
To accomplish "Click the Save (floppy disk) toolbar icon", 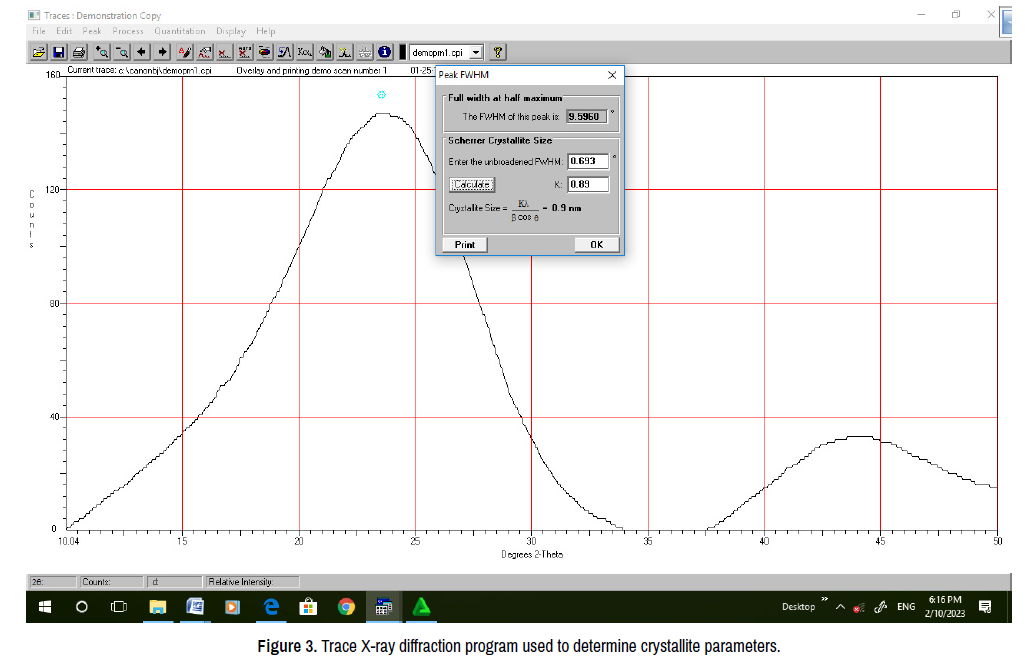I will click(58, 52).
